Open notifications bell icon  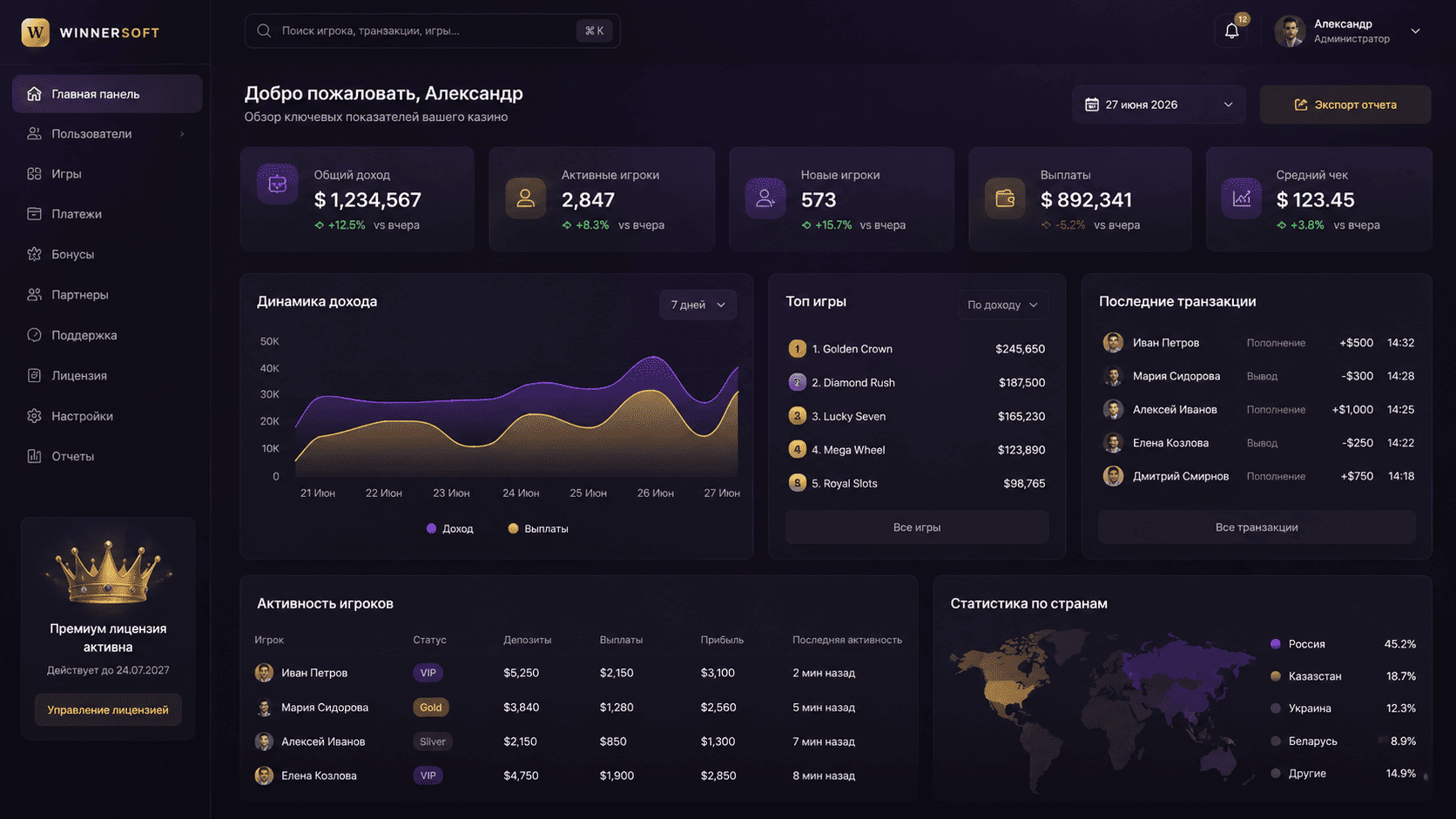point(1231,31)
